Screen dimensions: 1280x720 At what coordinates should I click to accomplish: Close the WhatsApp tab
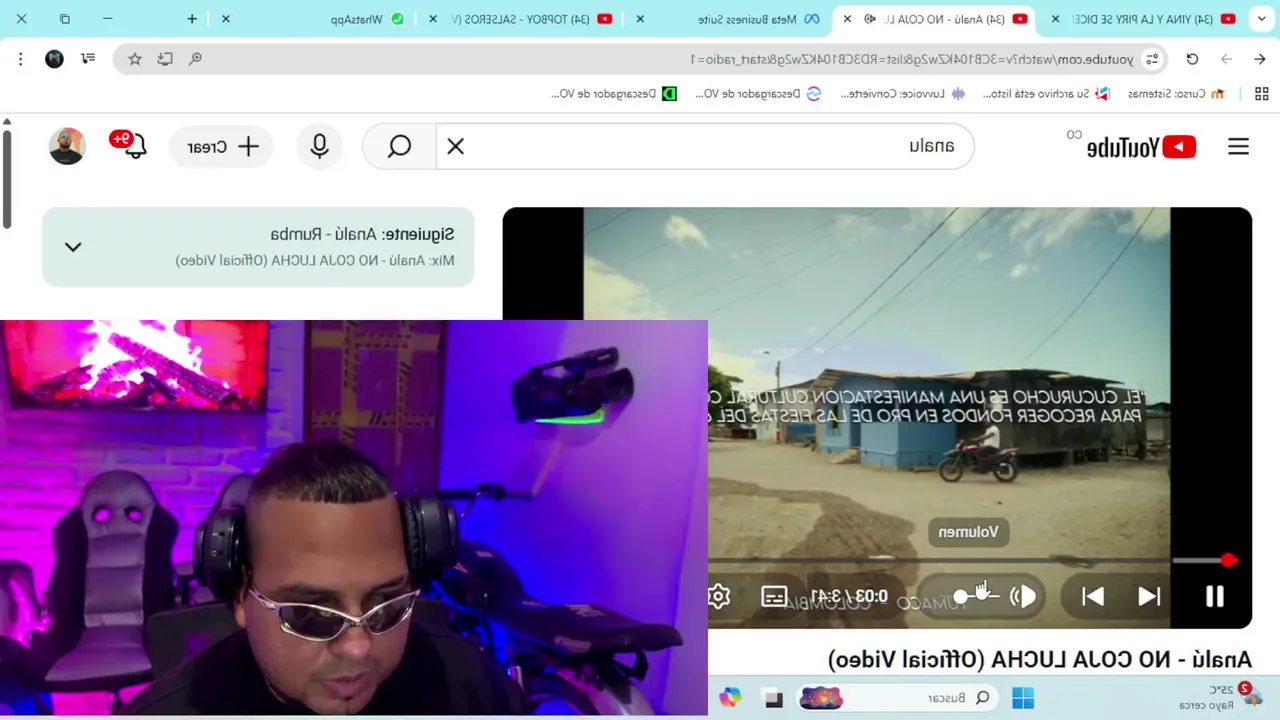226,19
